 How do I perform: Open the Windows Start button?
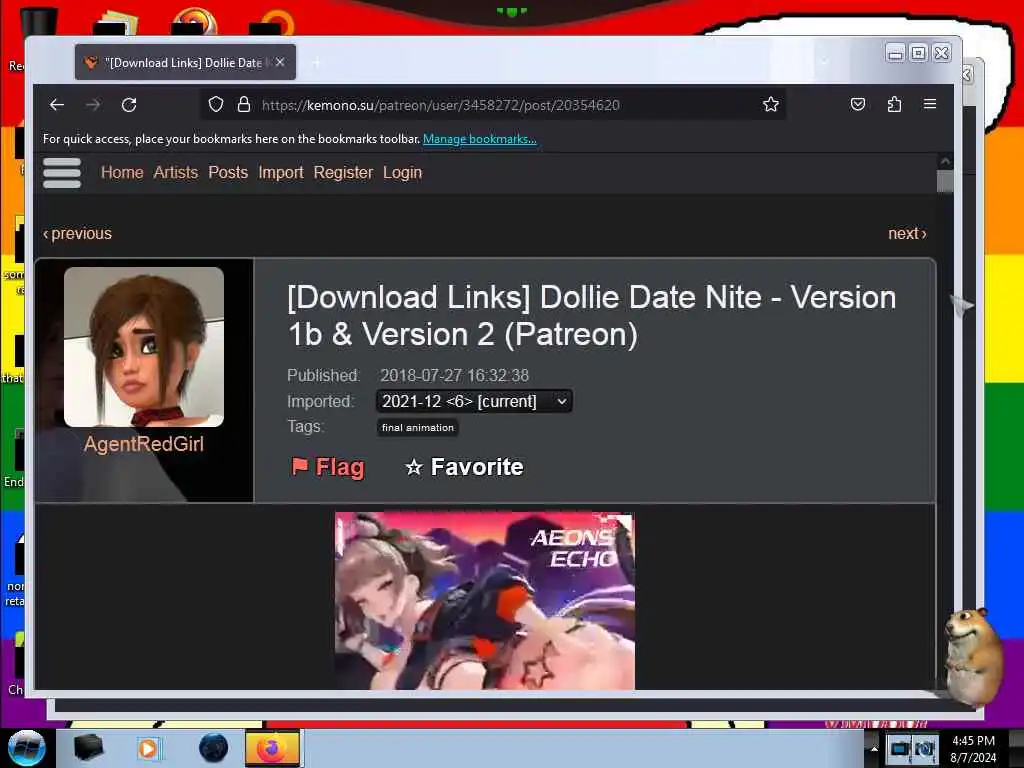click(x=26, y=748)
